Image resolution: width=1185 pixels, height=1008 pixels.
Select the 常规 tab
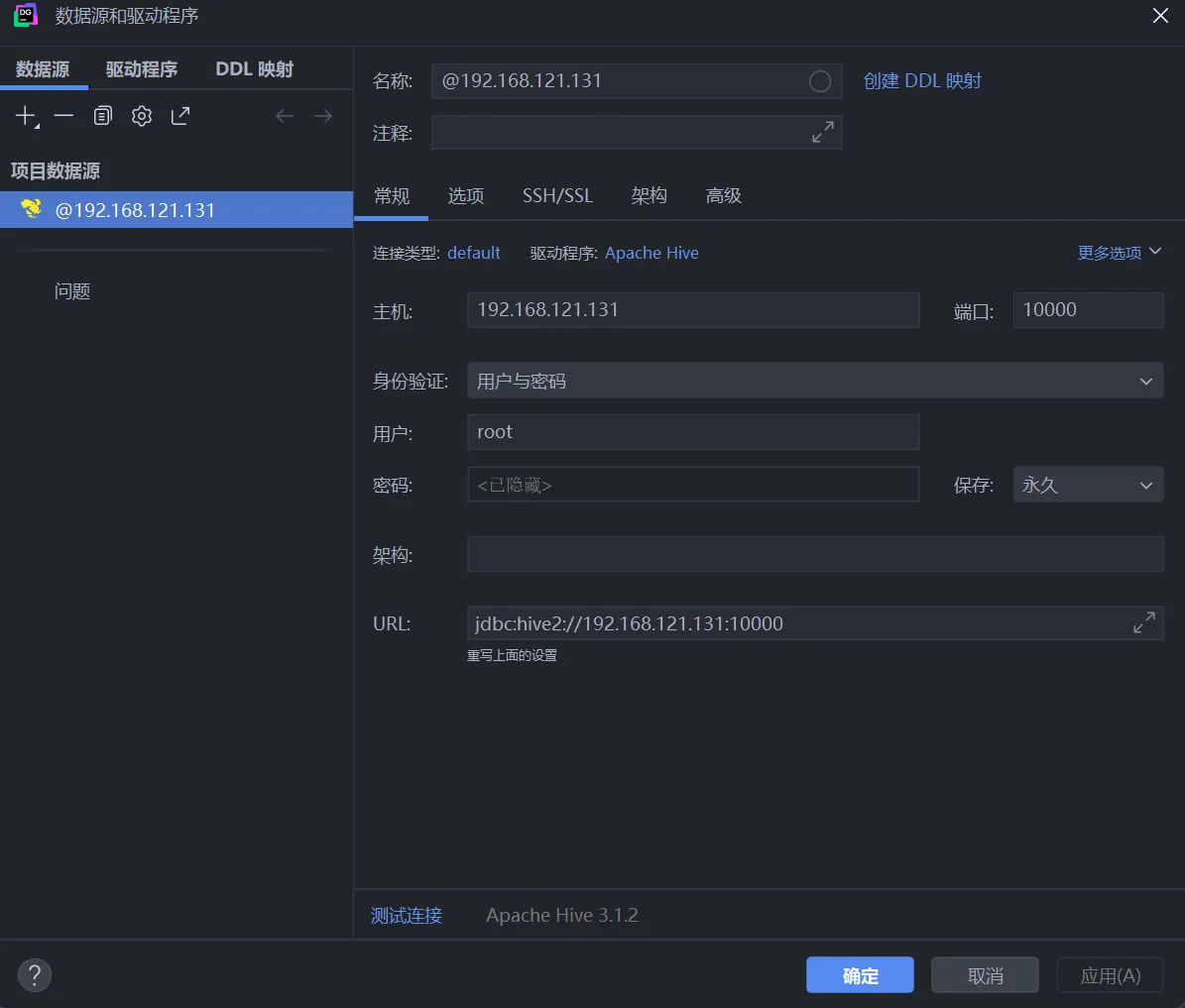[392, 195]
